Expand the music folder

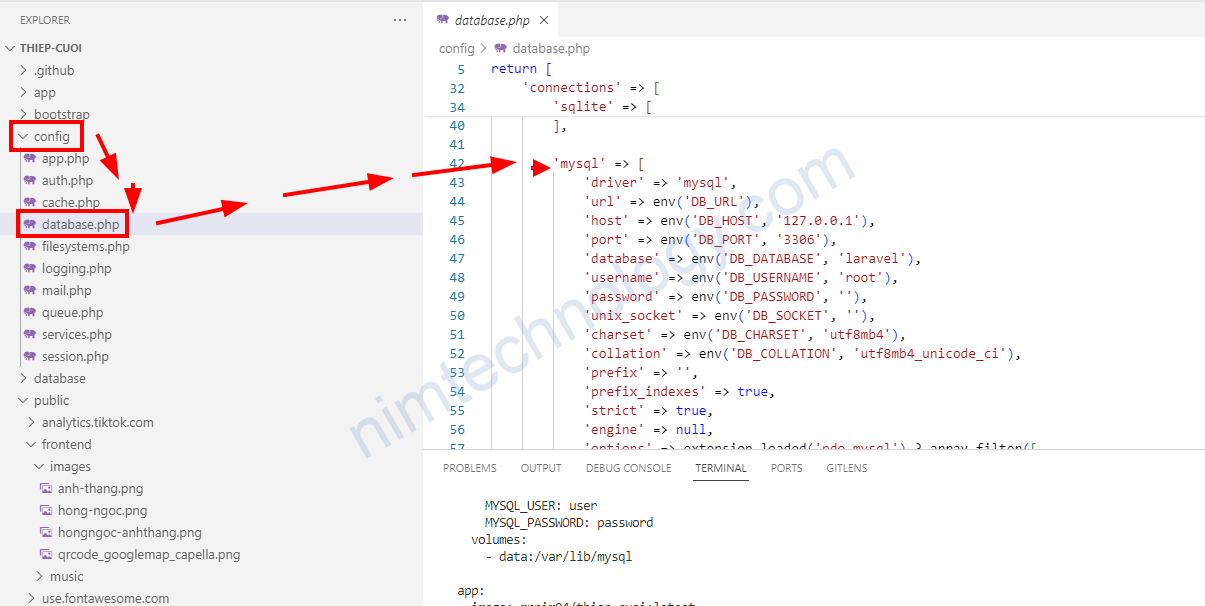tap(39, 577)
